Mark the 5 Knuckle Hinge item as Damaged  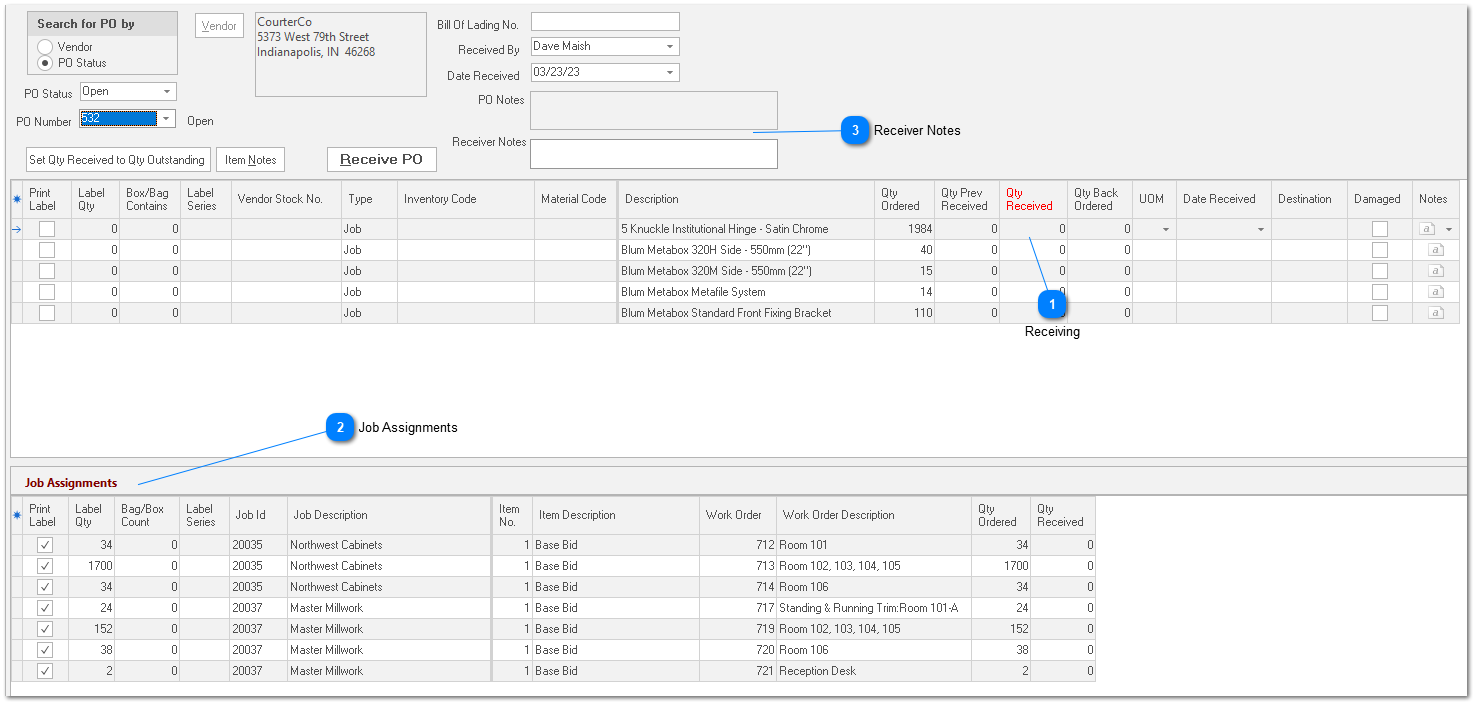point(1380,228)
